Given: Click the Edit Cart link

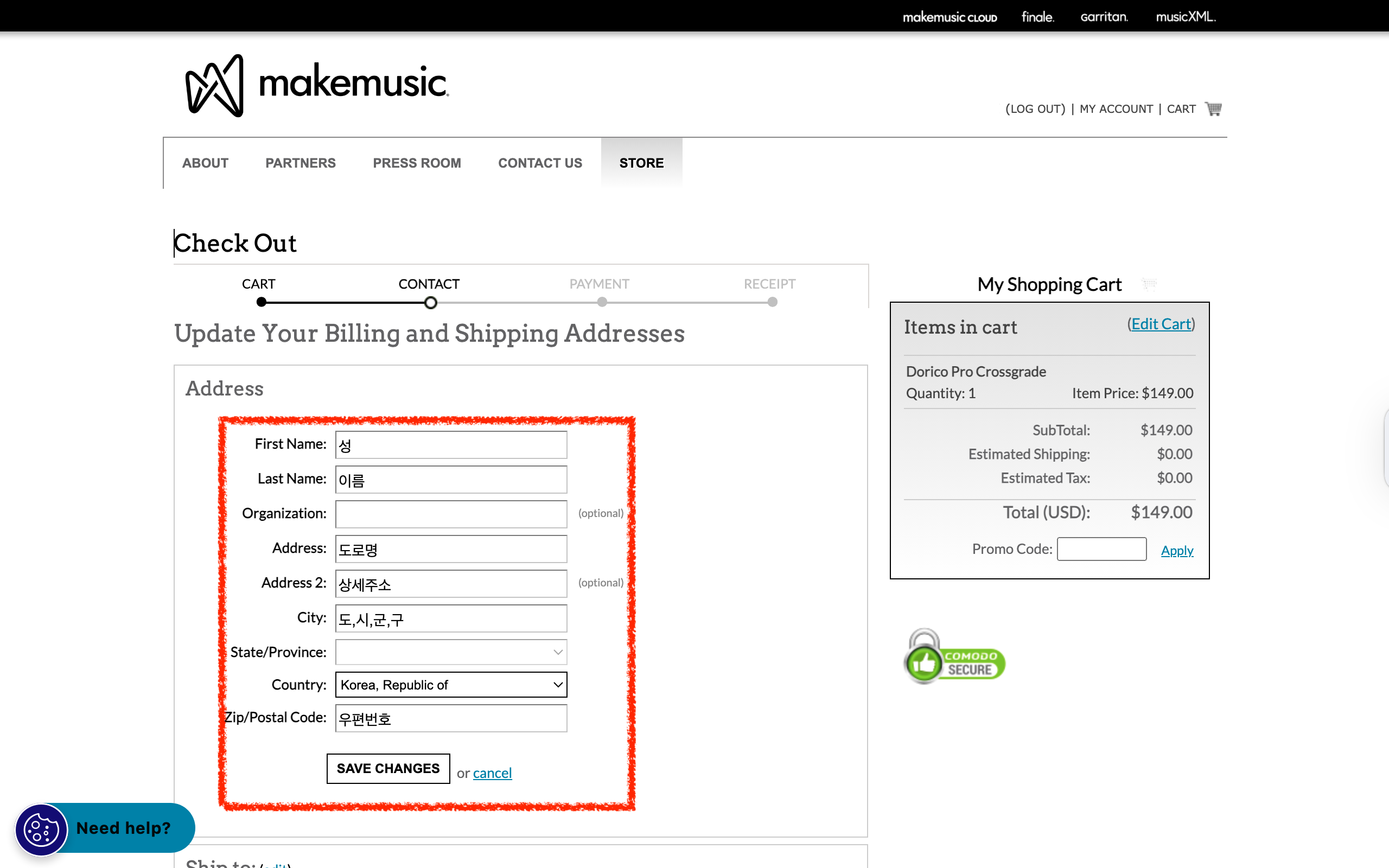Looking at the screenshot, I should click(x=1161, y=324).
